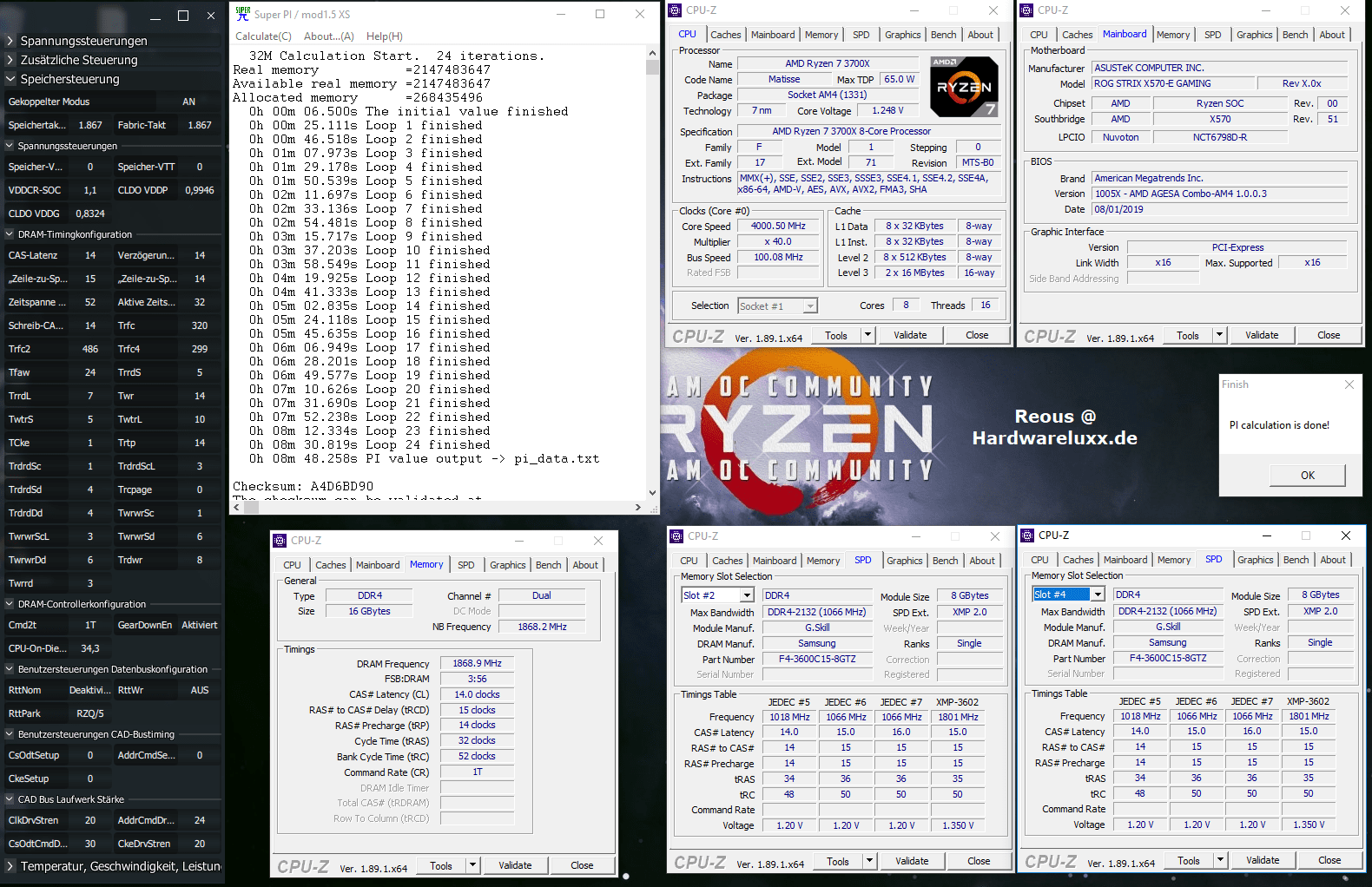1372x887 pixels.
Task: Open About...(A) menu in Super PI
Action: (x=329, y=36)
